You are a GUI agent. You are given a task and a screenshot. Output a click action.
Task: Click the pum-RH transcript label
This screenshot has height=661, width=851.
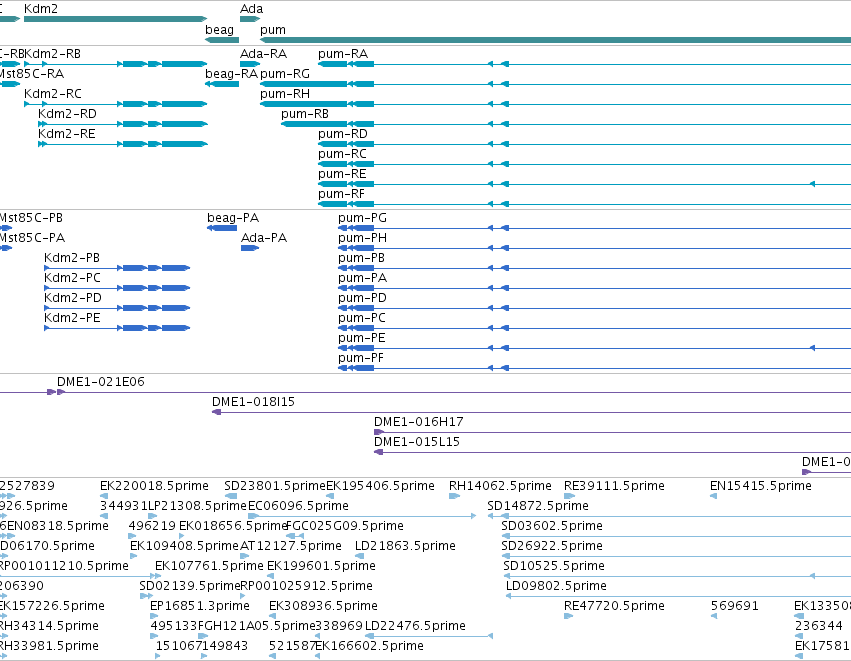(285, 94)
